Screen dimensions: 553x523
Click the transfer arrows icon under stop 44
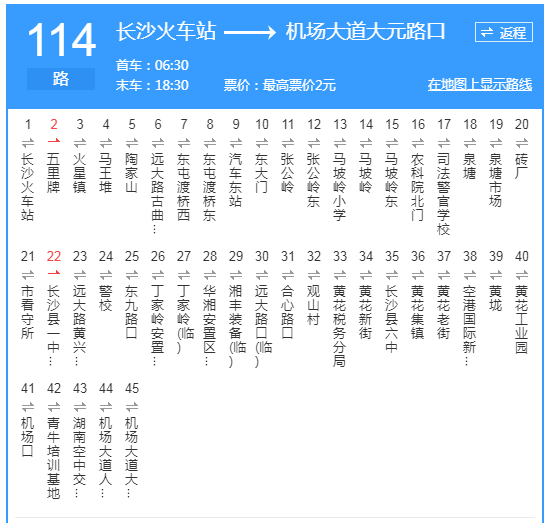(x=106, y=407)
